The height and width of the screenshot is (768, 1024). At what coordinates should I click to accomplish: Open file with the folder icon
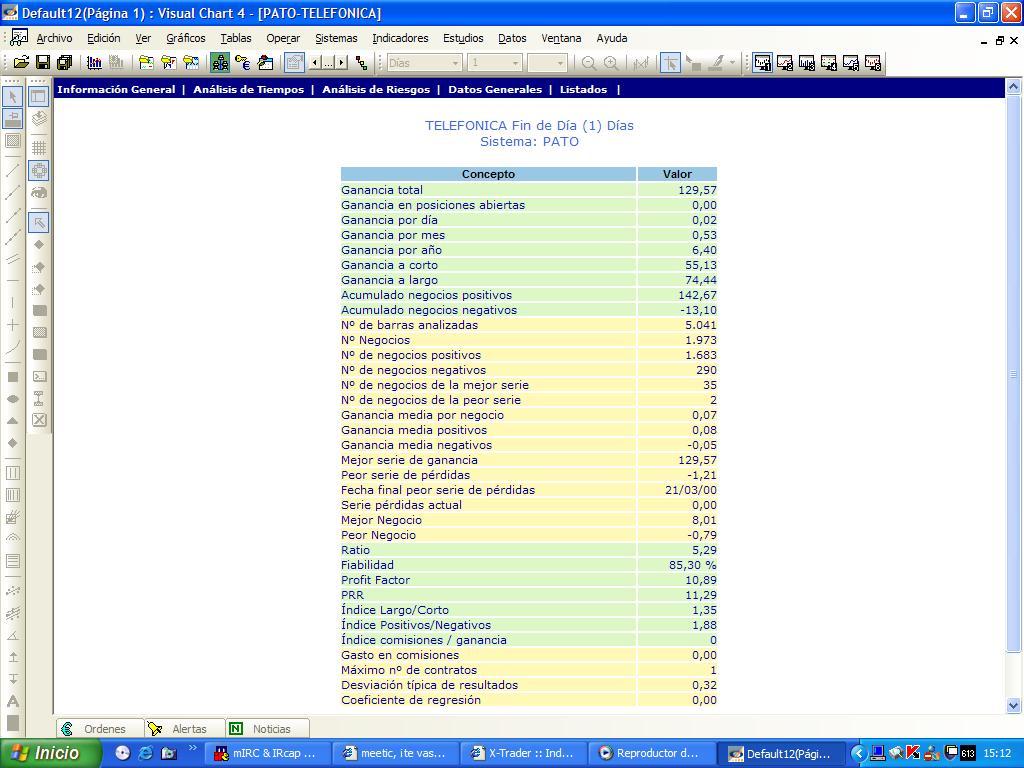coord(21,63)
